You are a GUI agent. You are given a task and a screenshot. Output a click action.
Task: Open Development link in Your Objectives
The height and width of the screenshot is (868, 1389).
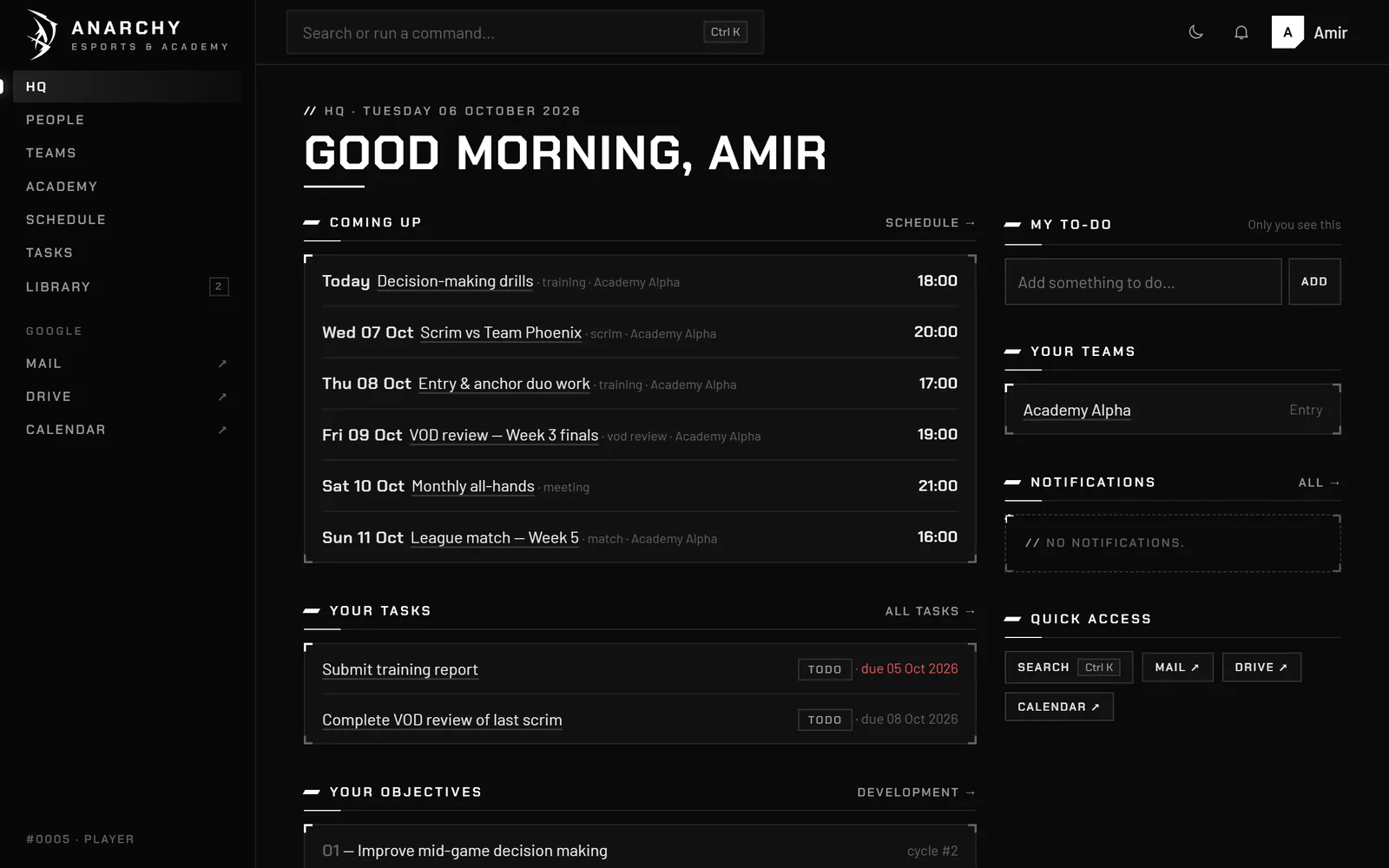point(917,792)
